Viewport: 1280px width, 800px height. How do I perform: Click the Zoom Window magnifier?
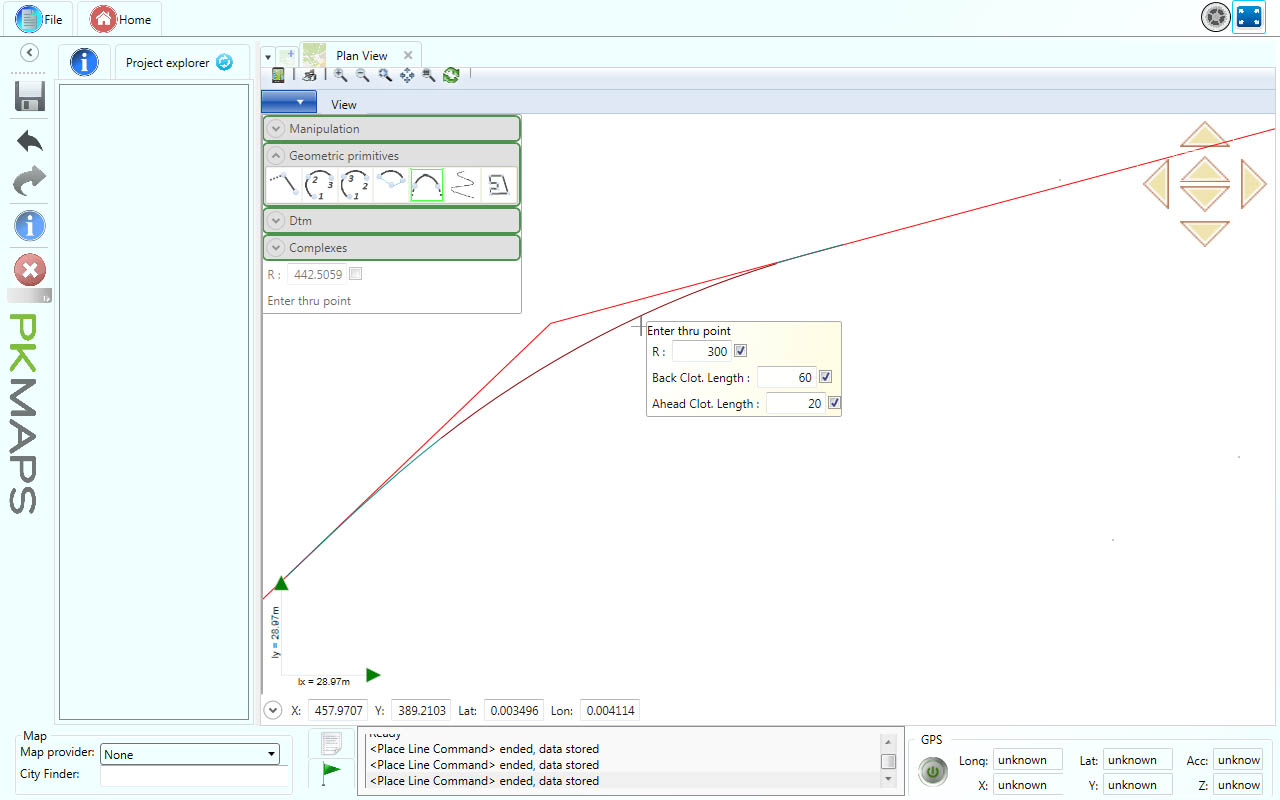385,75
